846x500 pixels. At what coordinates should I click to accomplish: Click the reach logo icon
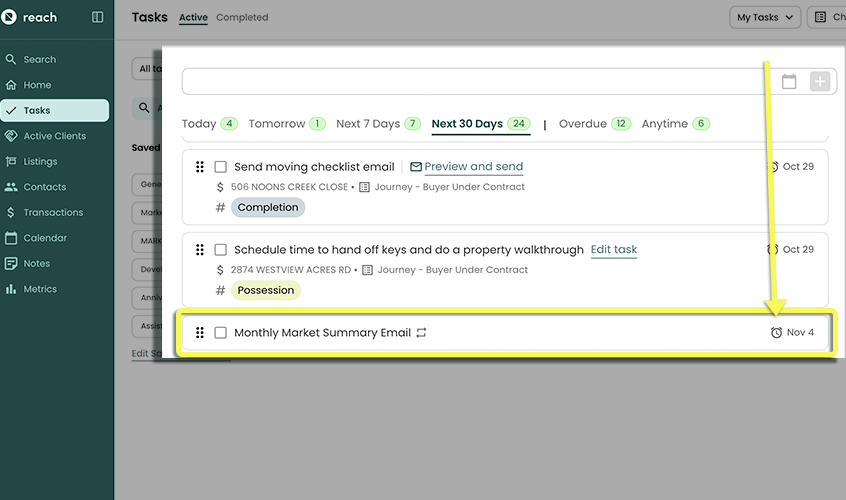point(11,17)
